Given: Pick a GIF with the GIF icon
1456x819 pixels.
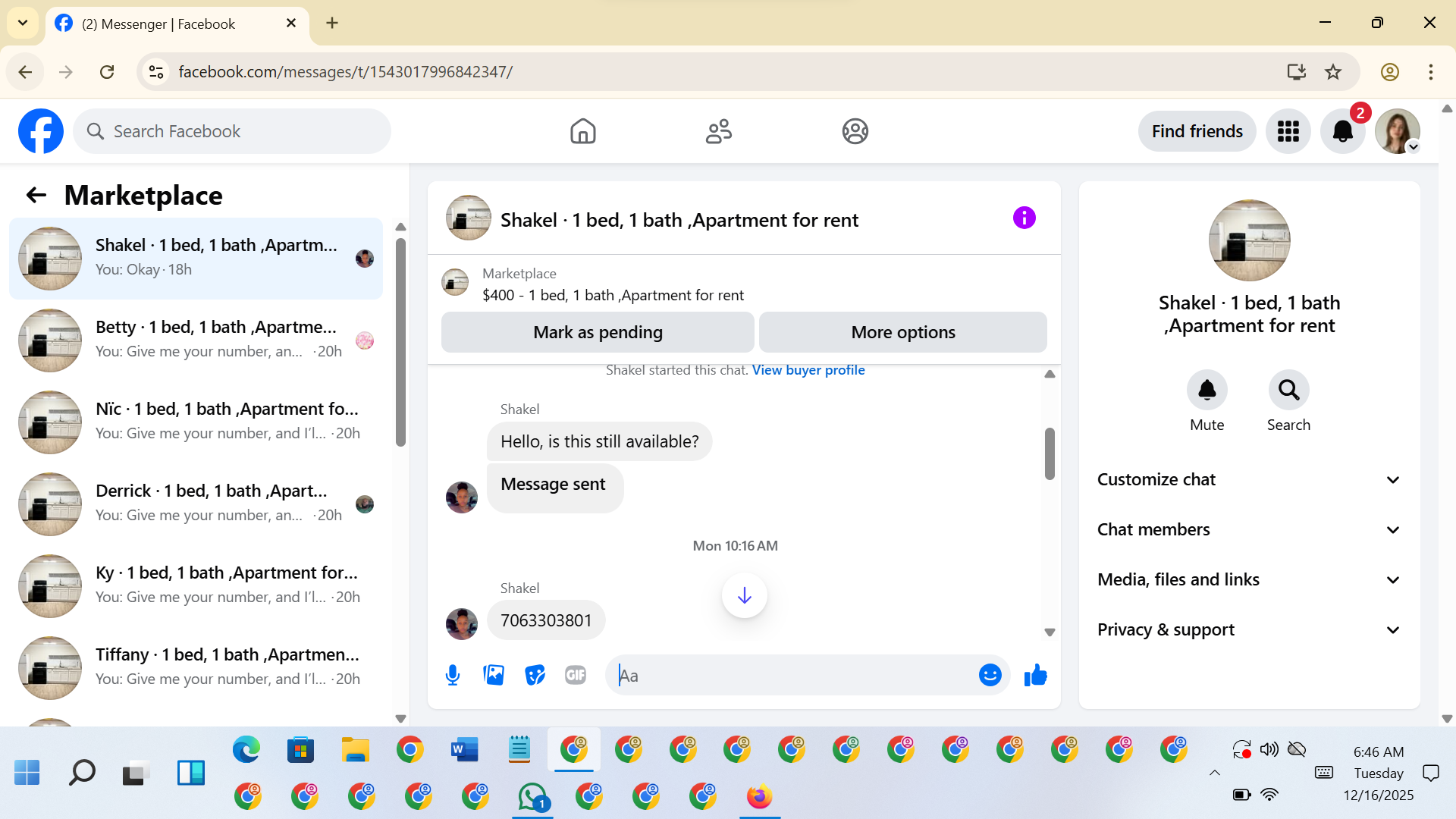Looking at the screenshot, I should click(x=576, y=675).
